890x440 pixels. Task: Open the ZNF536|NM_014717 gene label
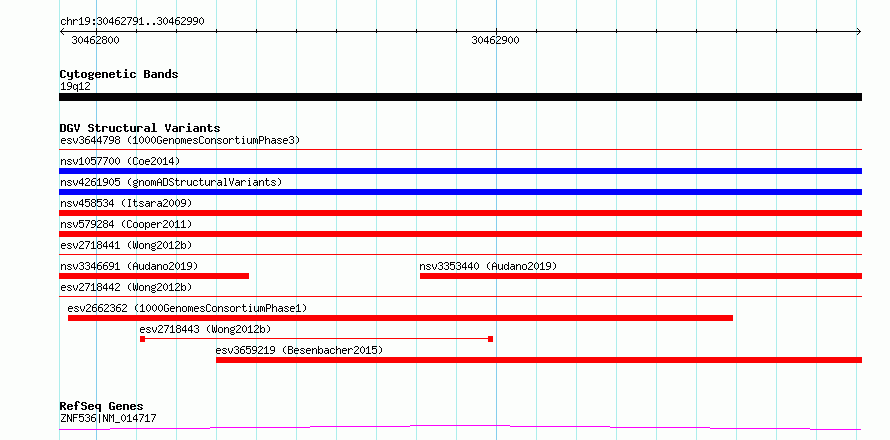108,419
